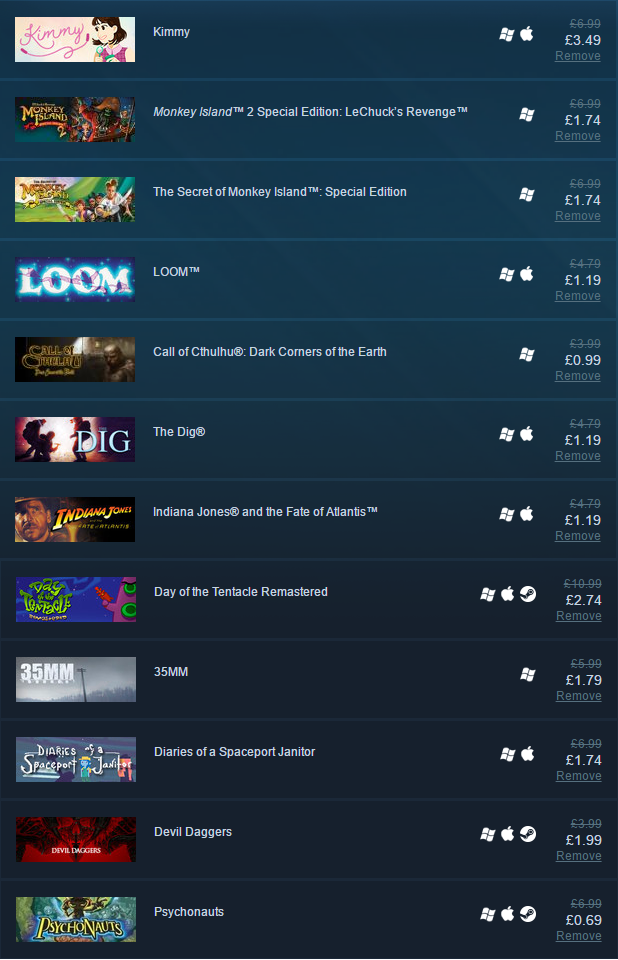Viewport: 618px width, 960px height.
Task: Click the SteamOS icon for Day of the Tentacle
Action: [528, 594]
